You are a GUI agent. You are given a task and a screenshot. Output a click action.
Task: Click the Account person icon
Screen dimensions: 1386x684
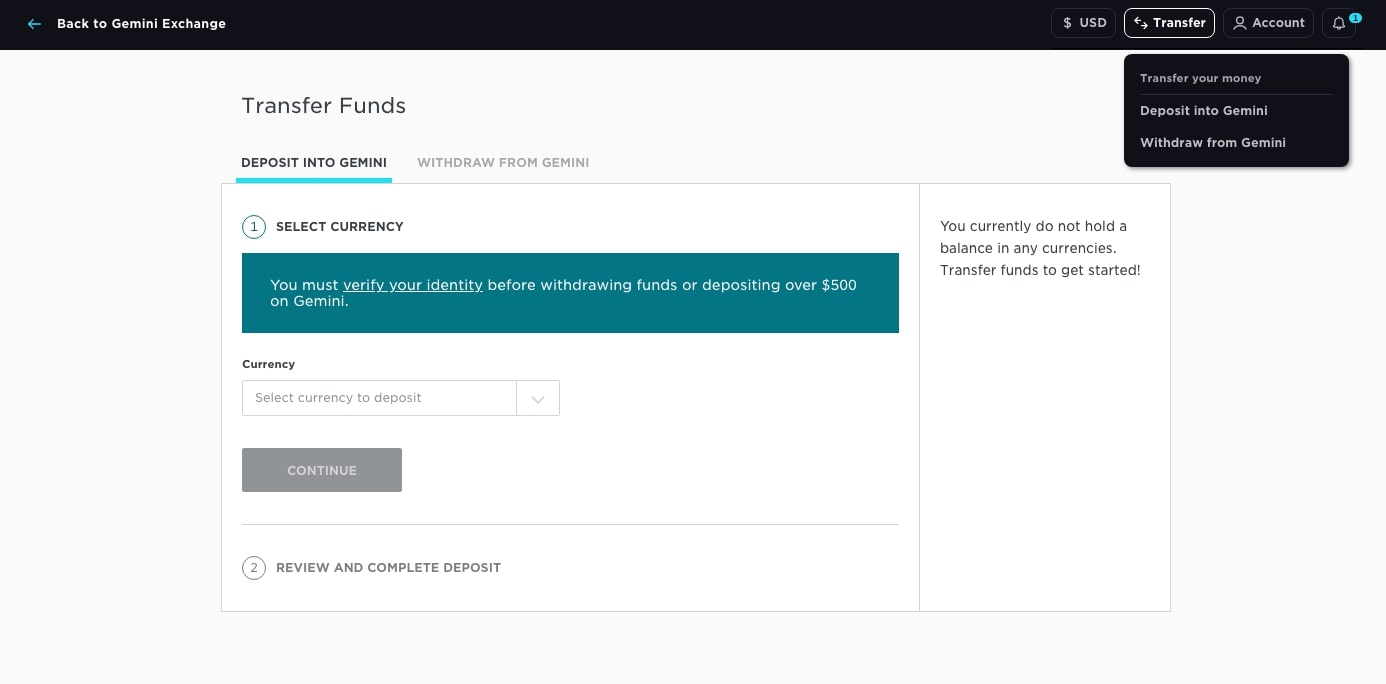coord(1240,23)
